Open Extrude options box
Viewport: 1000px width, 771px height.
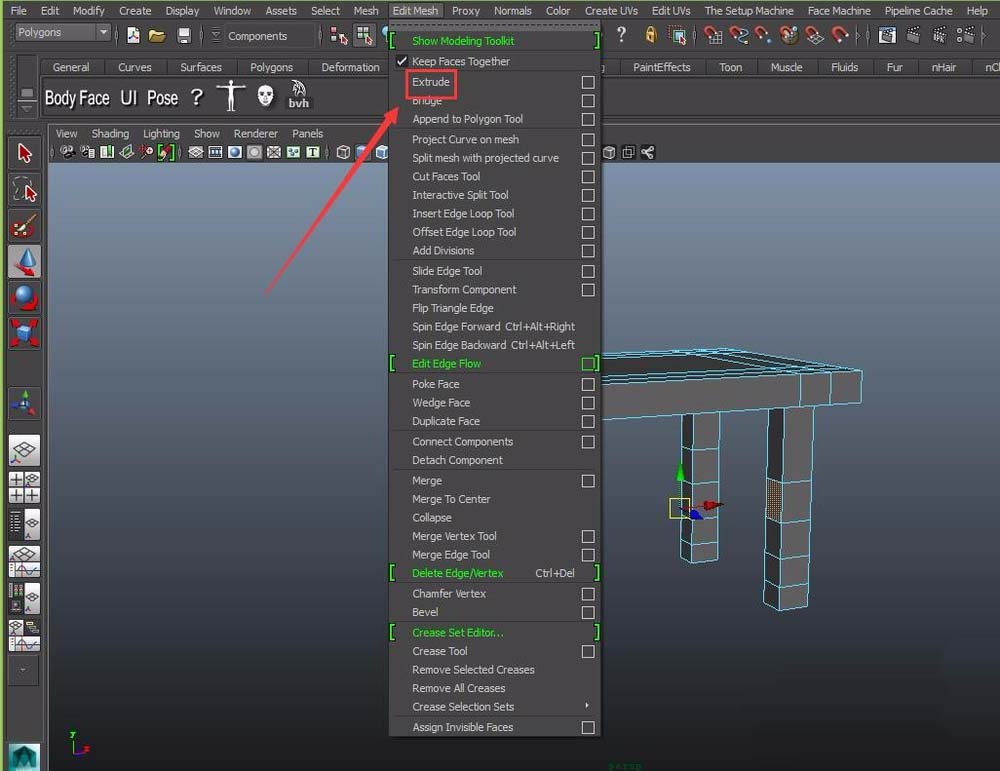click(x=588, y=82)
